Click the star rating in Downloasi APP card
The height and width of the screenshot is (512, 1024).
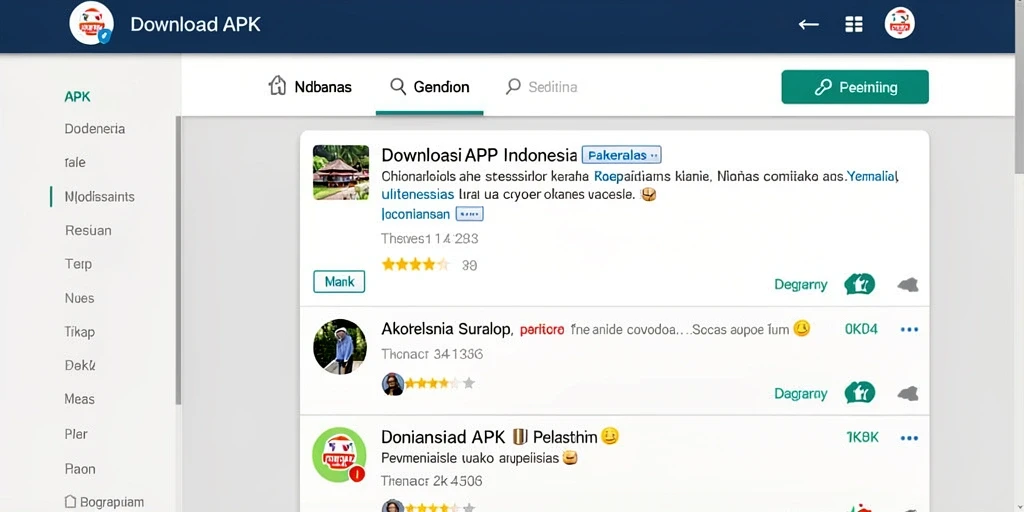point(416,264)
